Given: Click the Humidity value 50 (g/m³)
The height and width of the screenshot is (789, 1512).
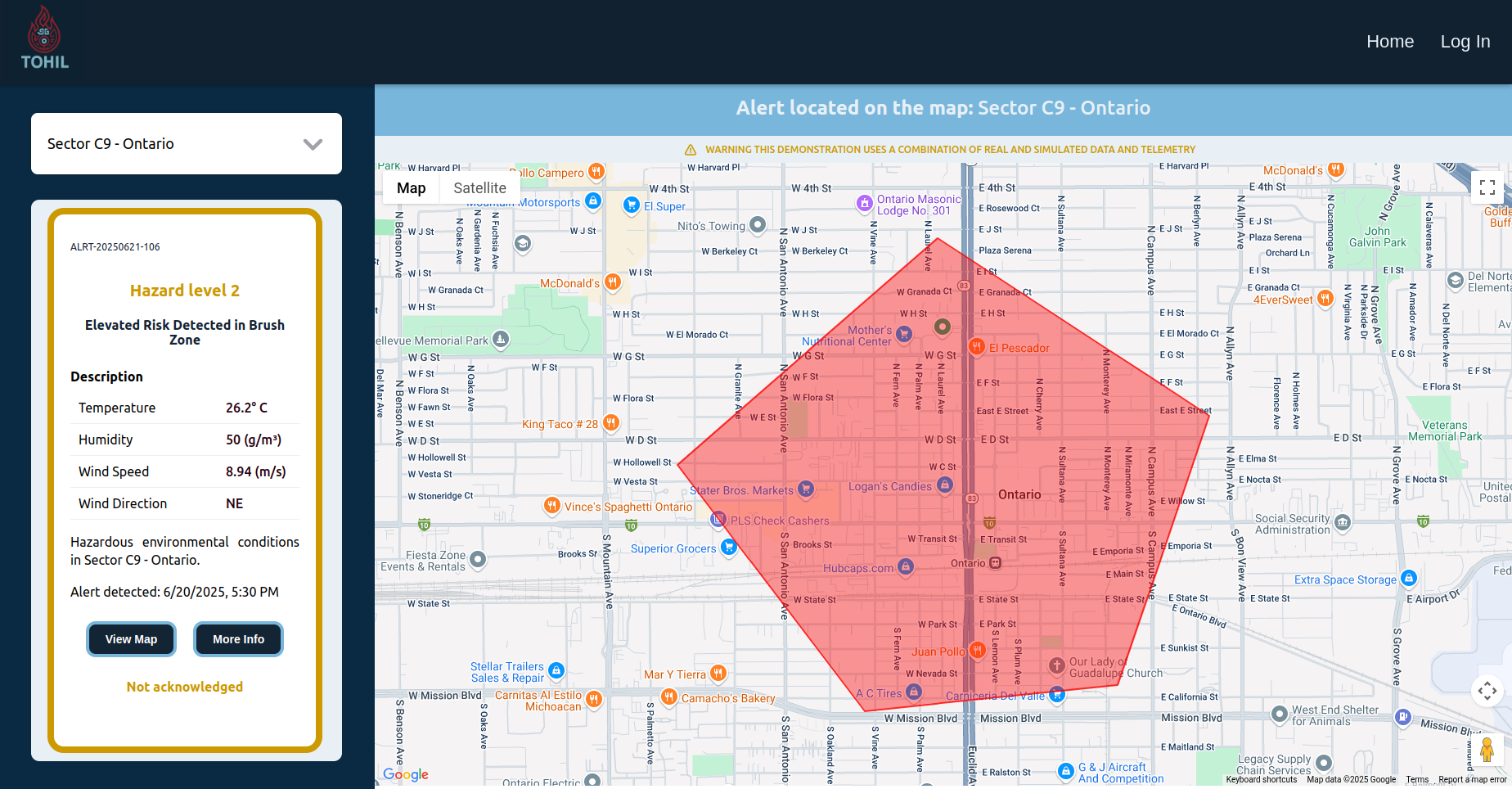Looking at the screenshot, I should (x=254, y=440).
